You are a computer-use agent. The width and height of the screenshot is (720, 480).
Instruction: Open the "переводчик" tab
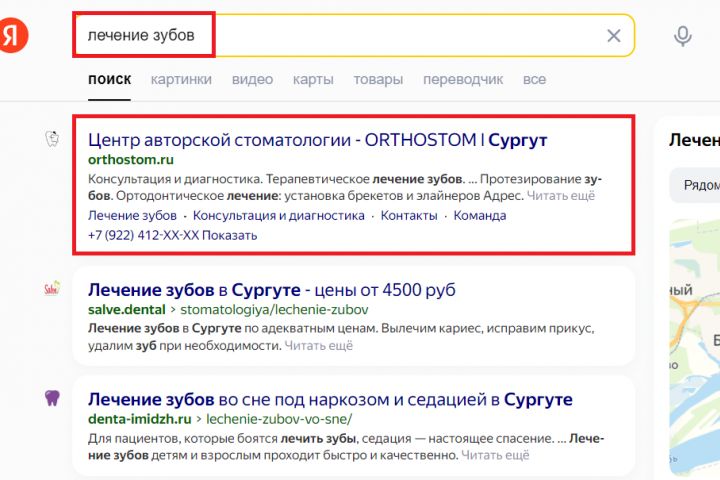click(x=462, y=79)
